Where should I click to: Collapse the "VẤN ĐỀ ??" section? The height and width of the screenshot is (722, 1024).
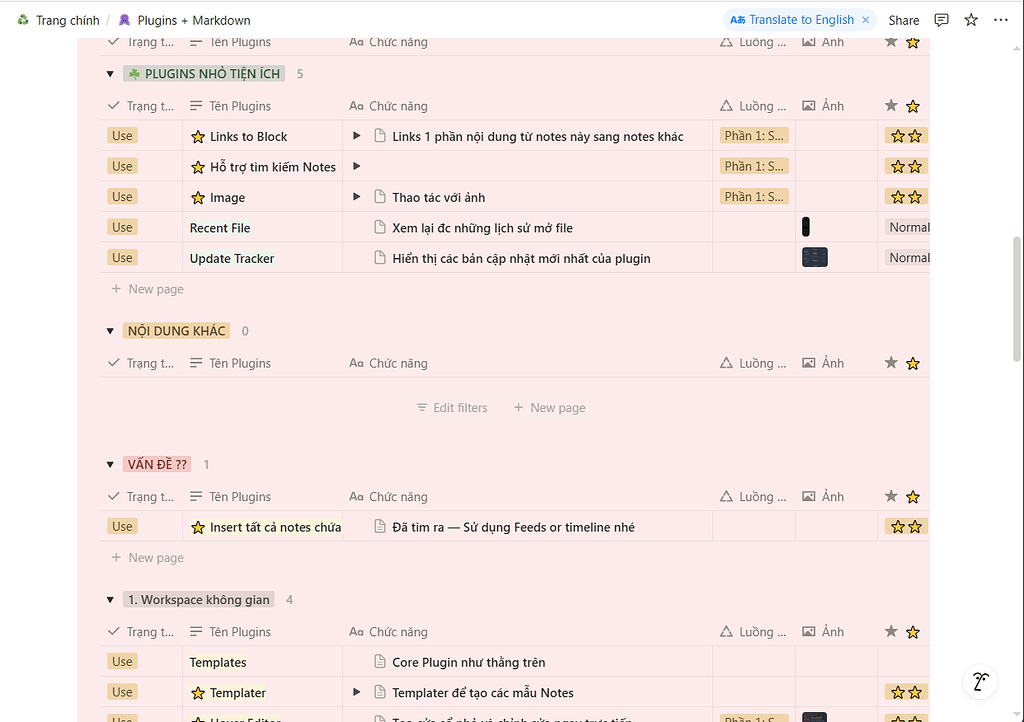pyautogui.click(x=110, y=463)
